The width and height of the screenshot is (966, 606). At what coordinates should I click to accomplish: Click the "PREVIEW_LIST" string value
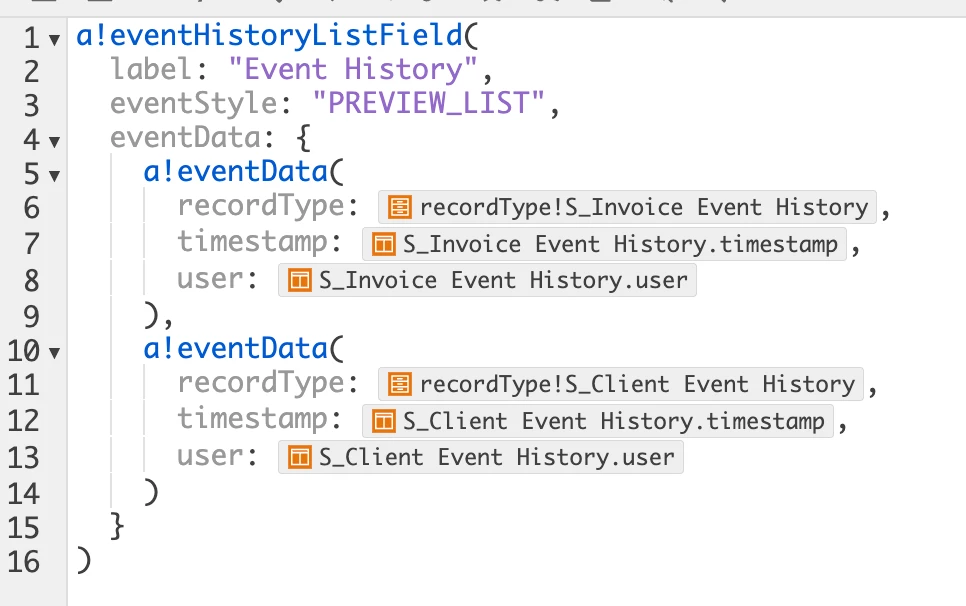pos(429,102)
